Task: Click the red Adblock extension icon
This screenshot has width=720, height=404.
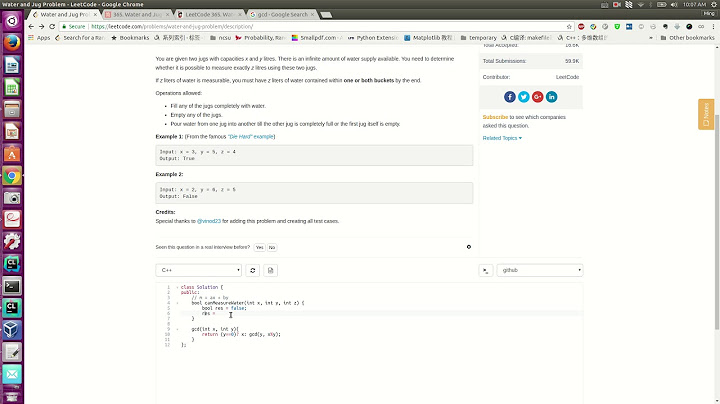Action: tap(581, 27)
